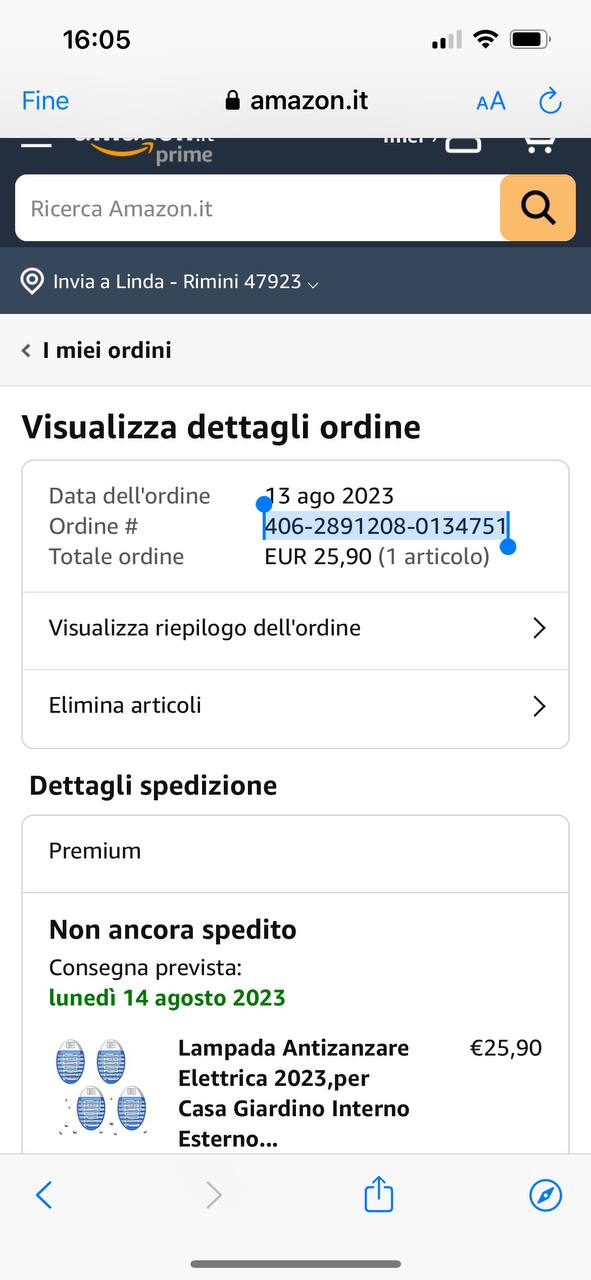Tap the highlighted order number 406-2891208-0134751
591x1280 pixels.
click(386, 526)
